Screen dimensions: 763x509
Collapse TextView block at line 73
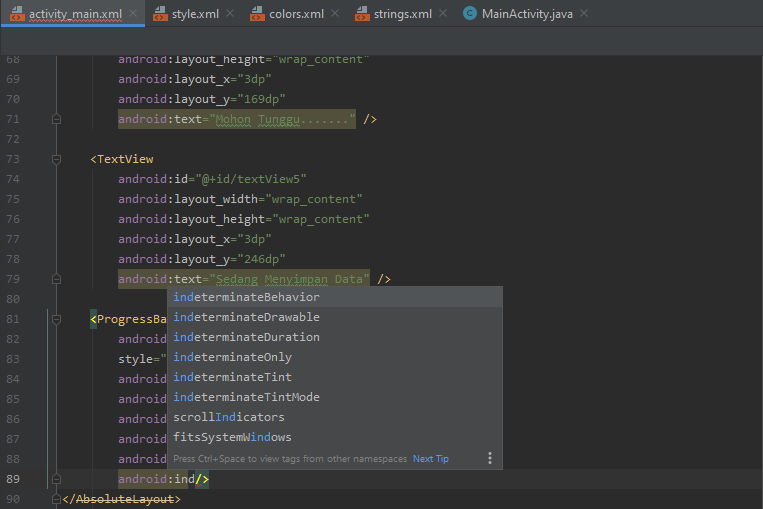click(56, 159)
